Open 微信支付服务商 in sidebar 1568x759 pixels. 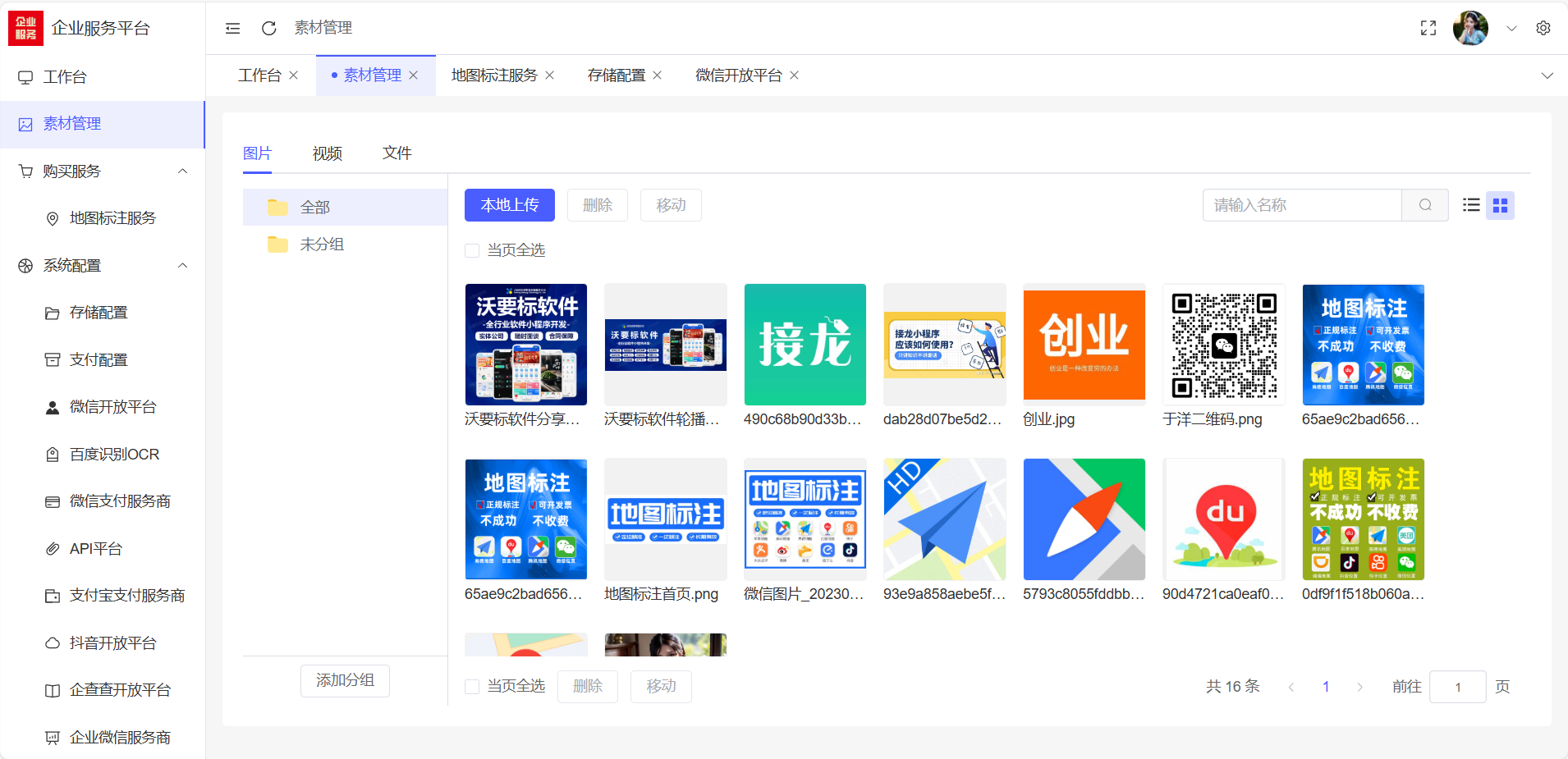[103, 501]
